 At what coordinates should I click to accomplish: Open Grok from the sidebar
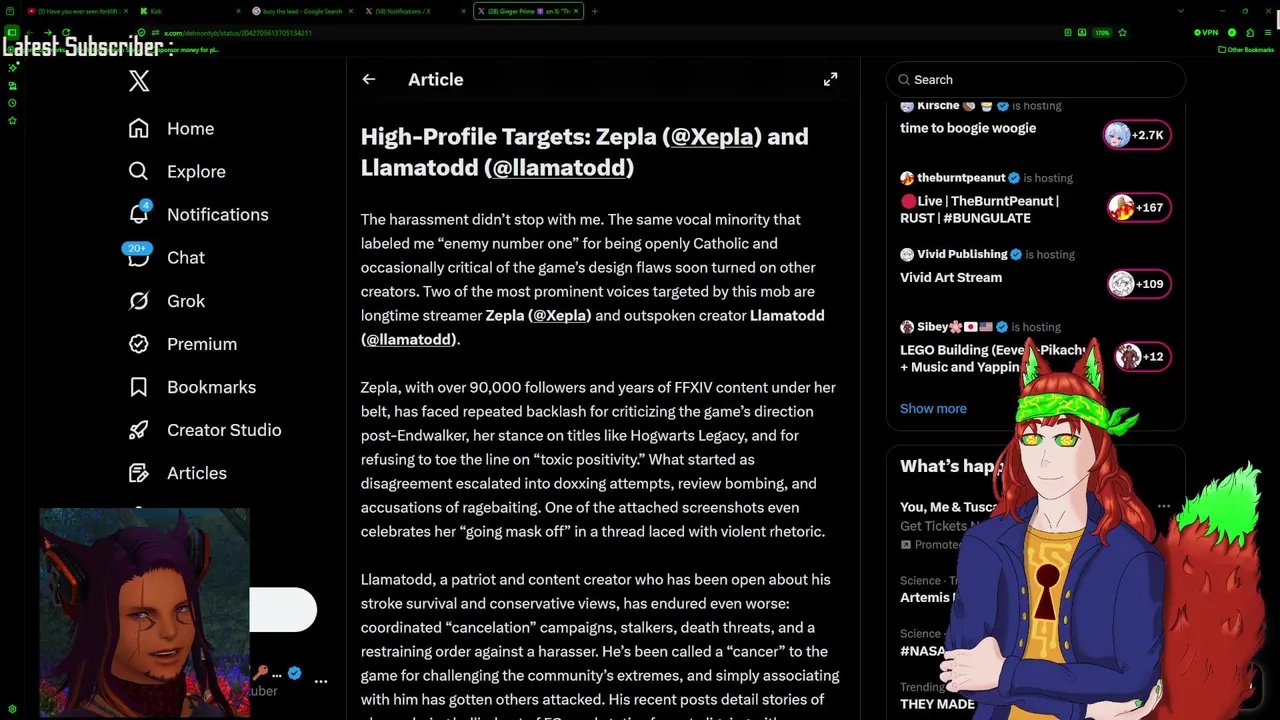pyautogui.click(x=166, y=300)
